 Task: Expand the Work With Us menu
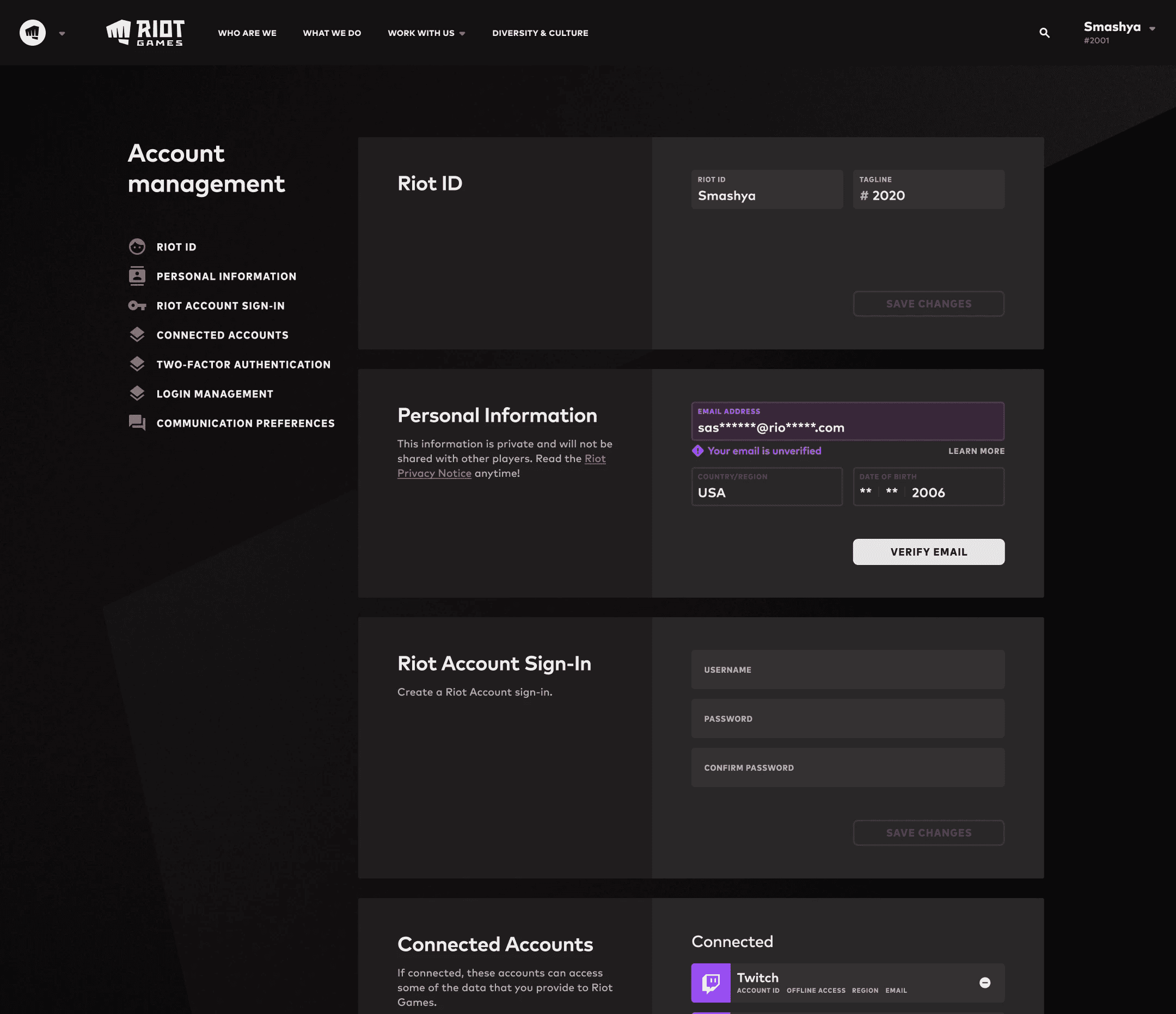point(426,33)
